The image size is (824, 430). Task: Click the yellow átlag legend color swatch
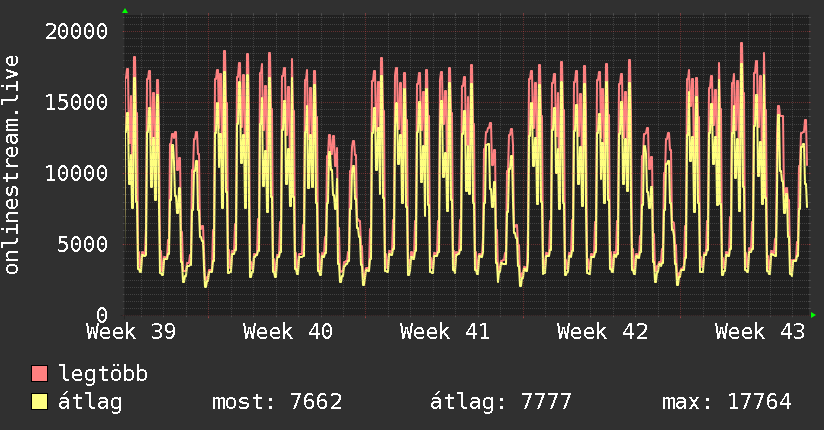tap(39, 402)
